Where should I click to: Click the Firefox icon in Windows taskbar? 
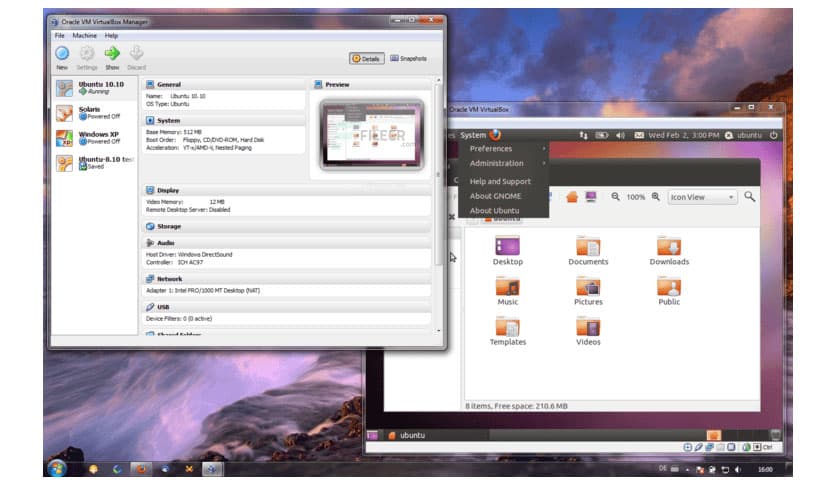coord(141,469)
